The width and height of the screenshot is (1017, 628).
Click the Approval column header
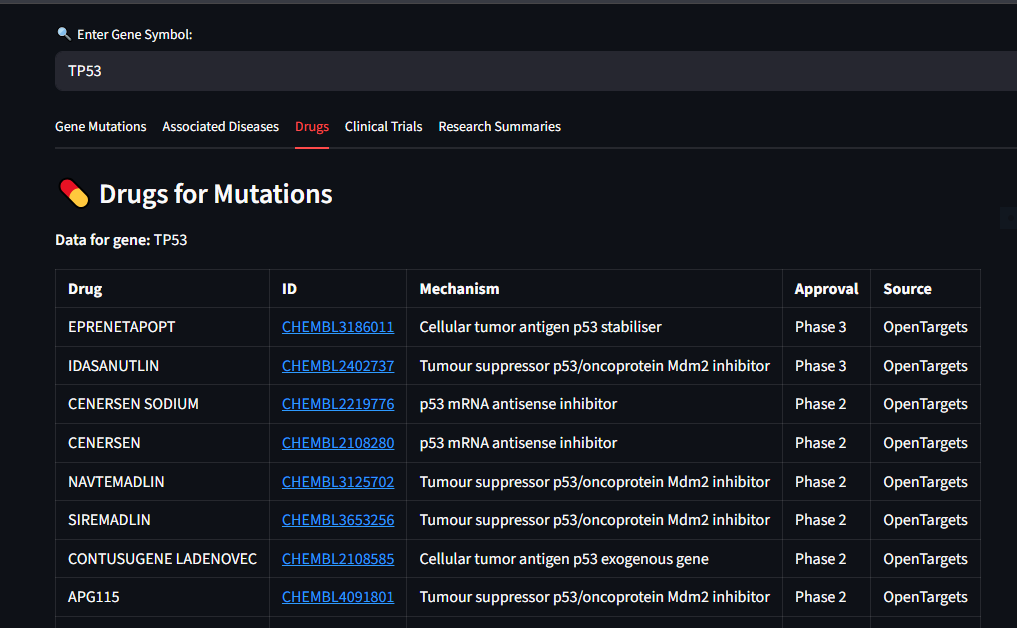[826, 289]
